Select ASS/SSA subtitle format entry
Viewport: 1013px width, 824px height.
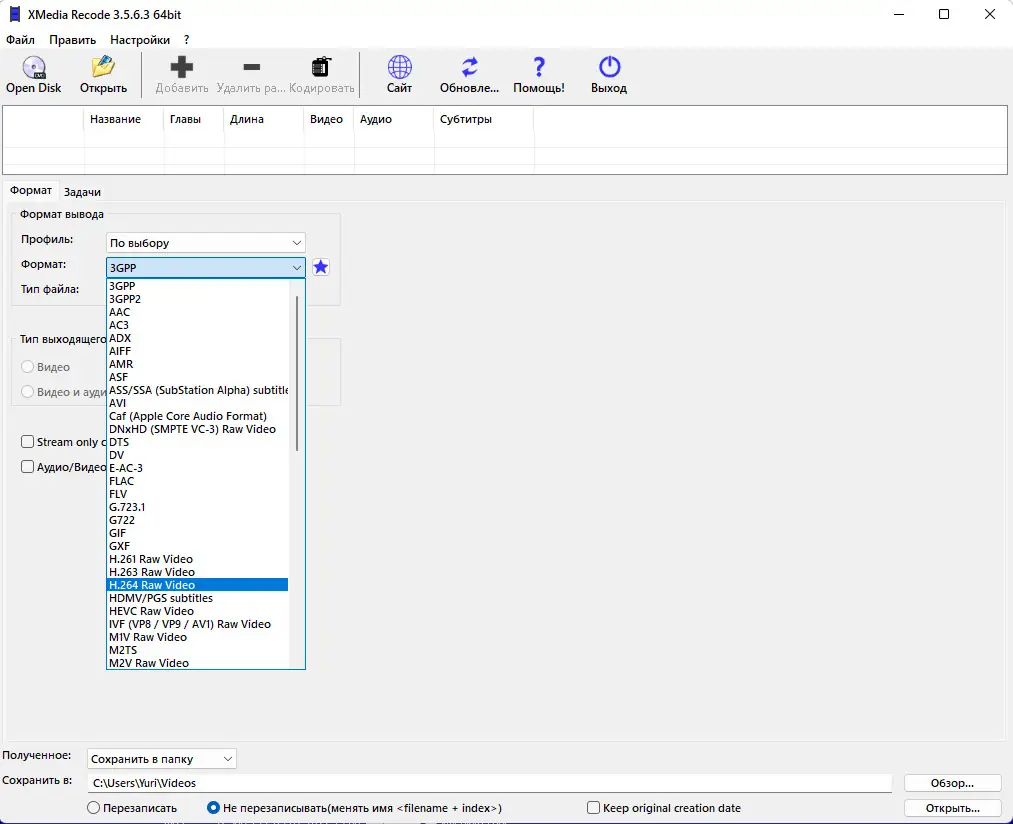coord(197,390)
